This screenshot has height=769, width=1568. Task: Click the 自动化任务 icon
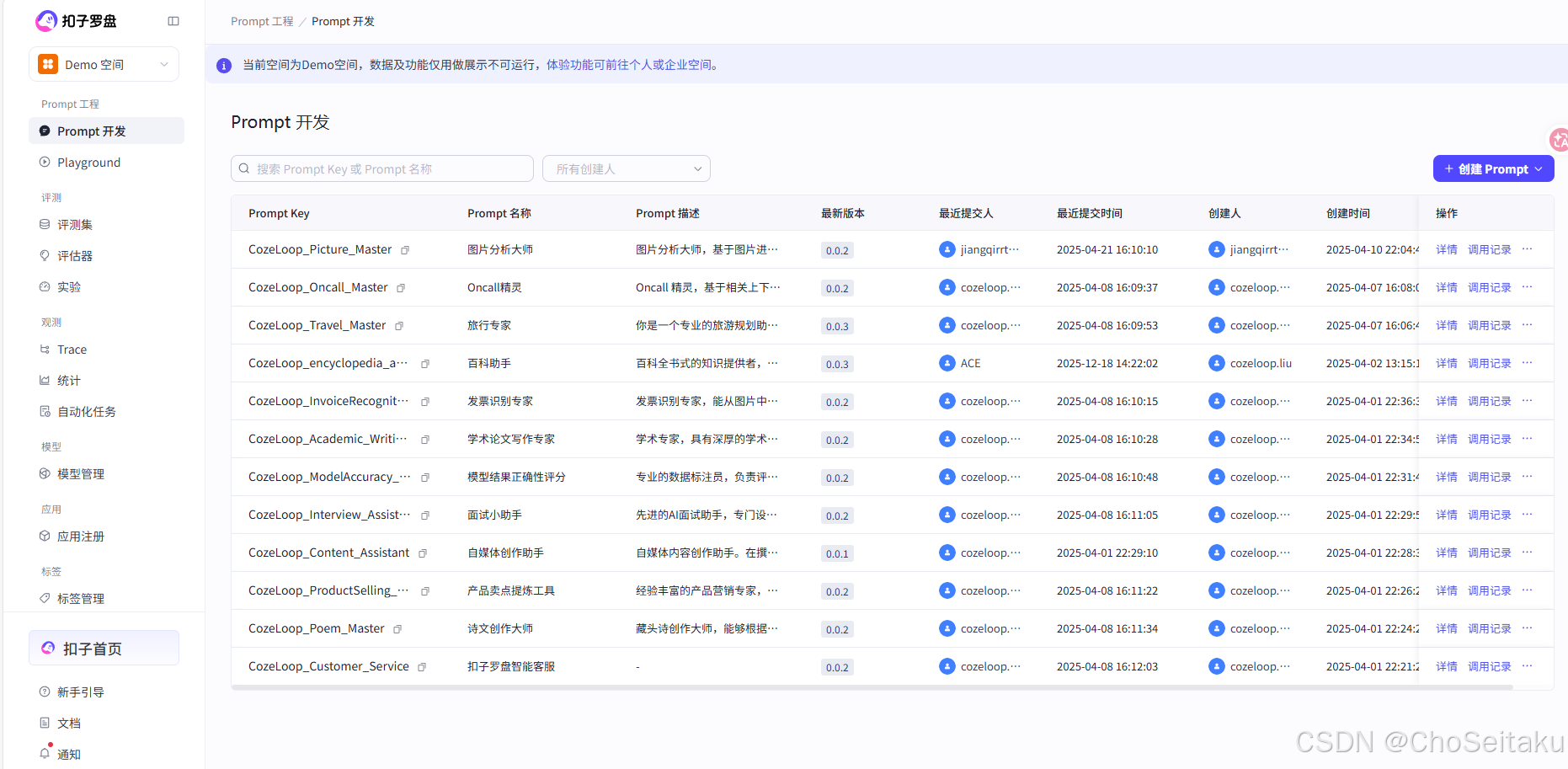click(x=45, y=411)
